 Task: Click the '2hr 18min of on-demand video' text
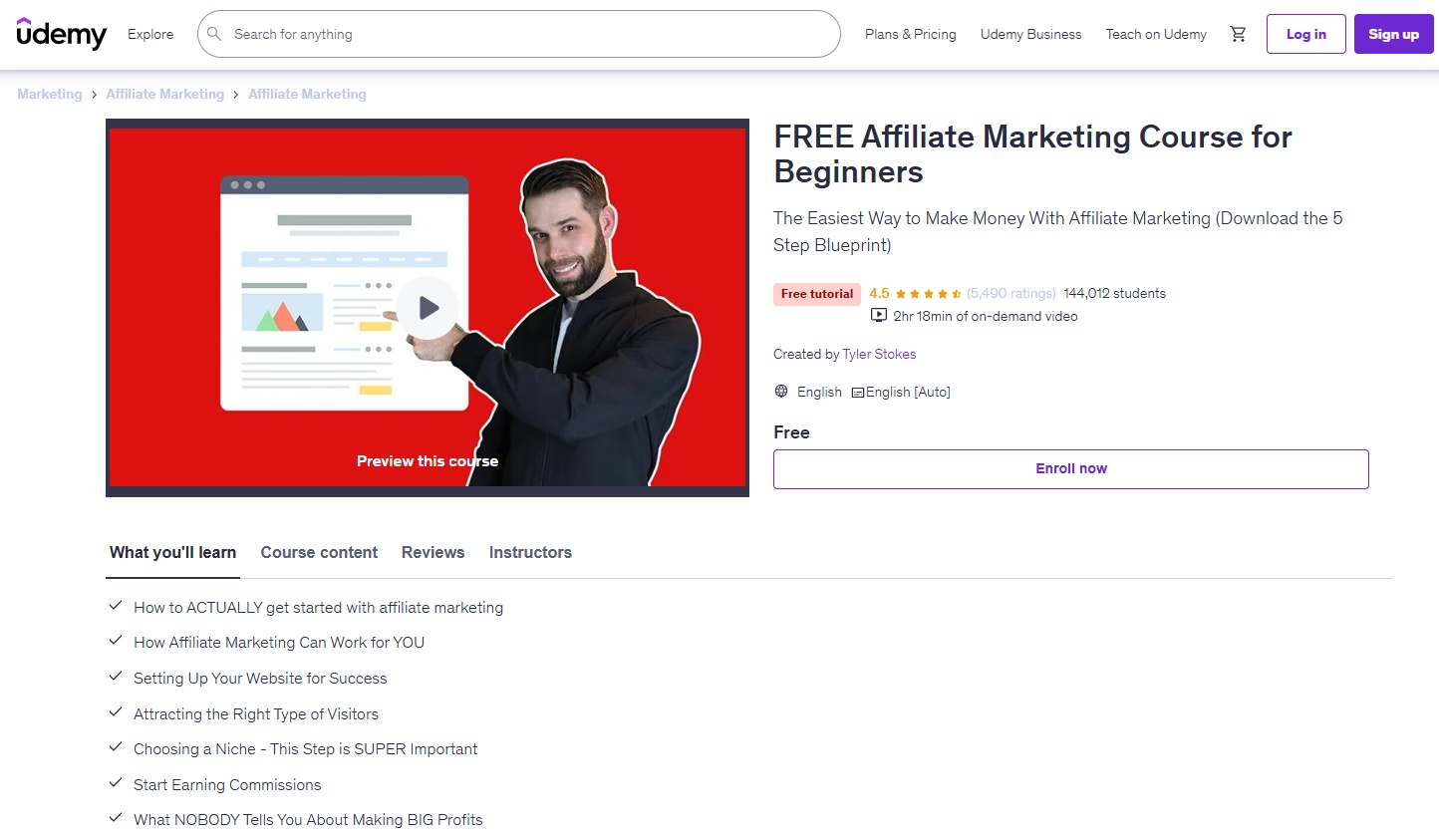(986, 316)
